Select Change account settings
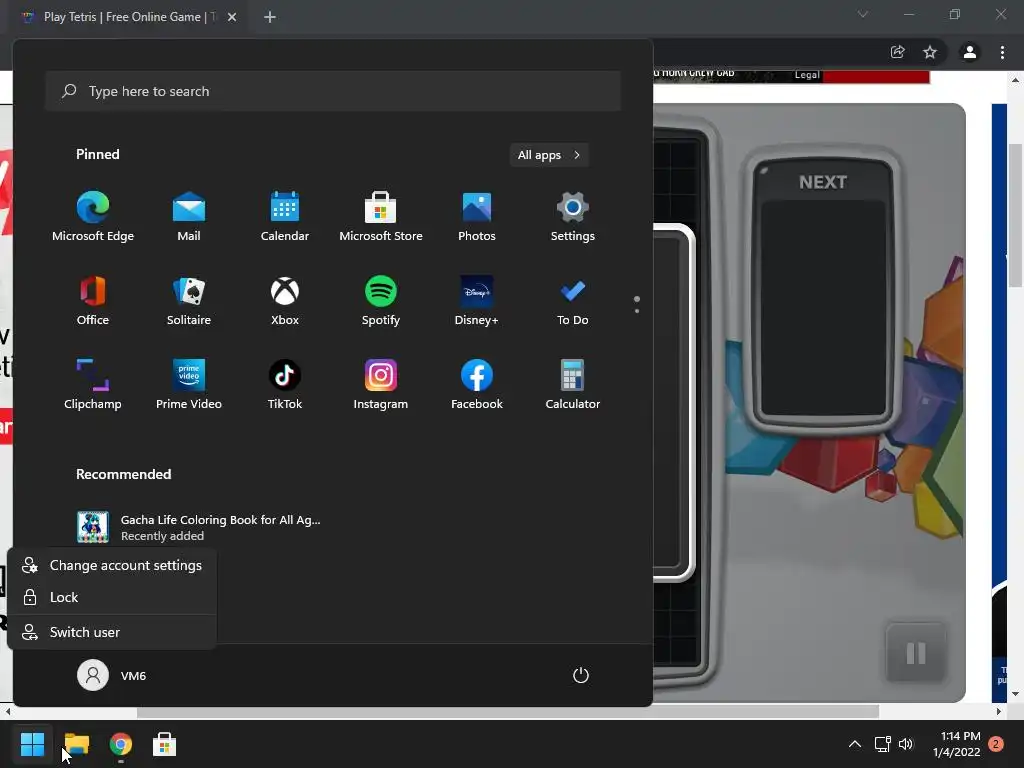This screenshot has width=1024, height=768. 112,566
